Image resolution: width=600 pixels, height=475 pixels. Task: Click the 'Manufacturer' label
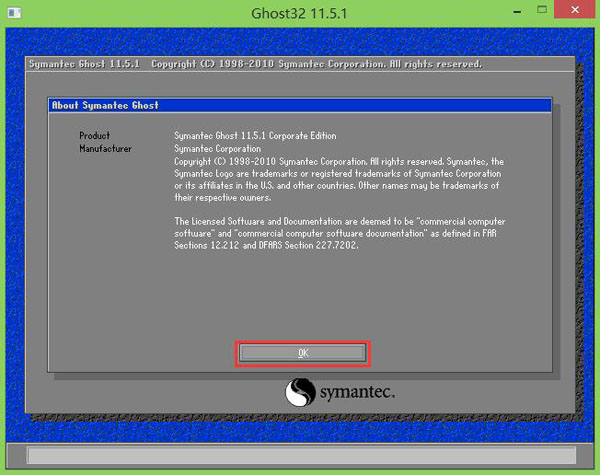click(105, 149)
